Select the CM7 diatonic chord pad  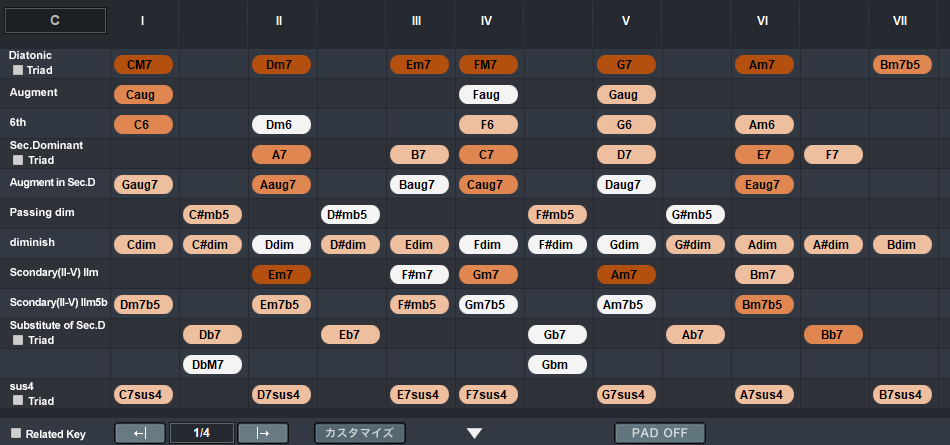(x=144, y=65)
